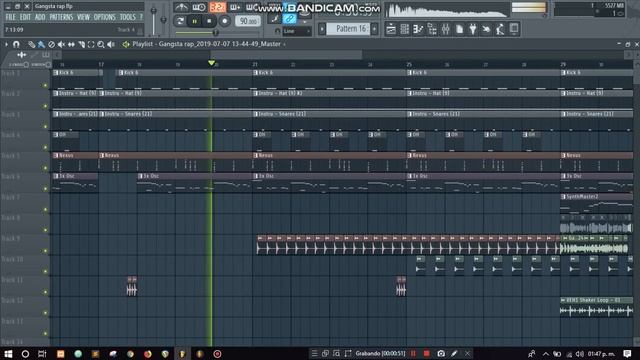
Task: Click the tempo field showing 90.000
Action: click(x=248, y=21)
